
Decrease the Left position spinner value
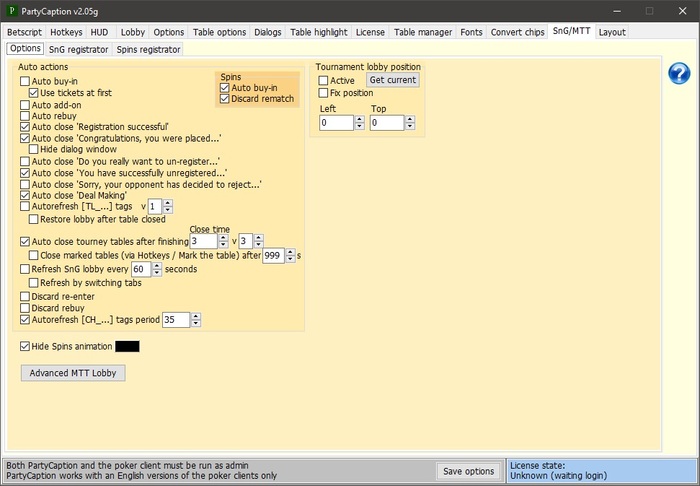pos(360,126)
